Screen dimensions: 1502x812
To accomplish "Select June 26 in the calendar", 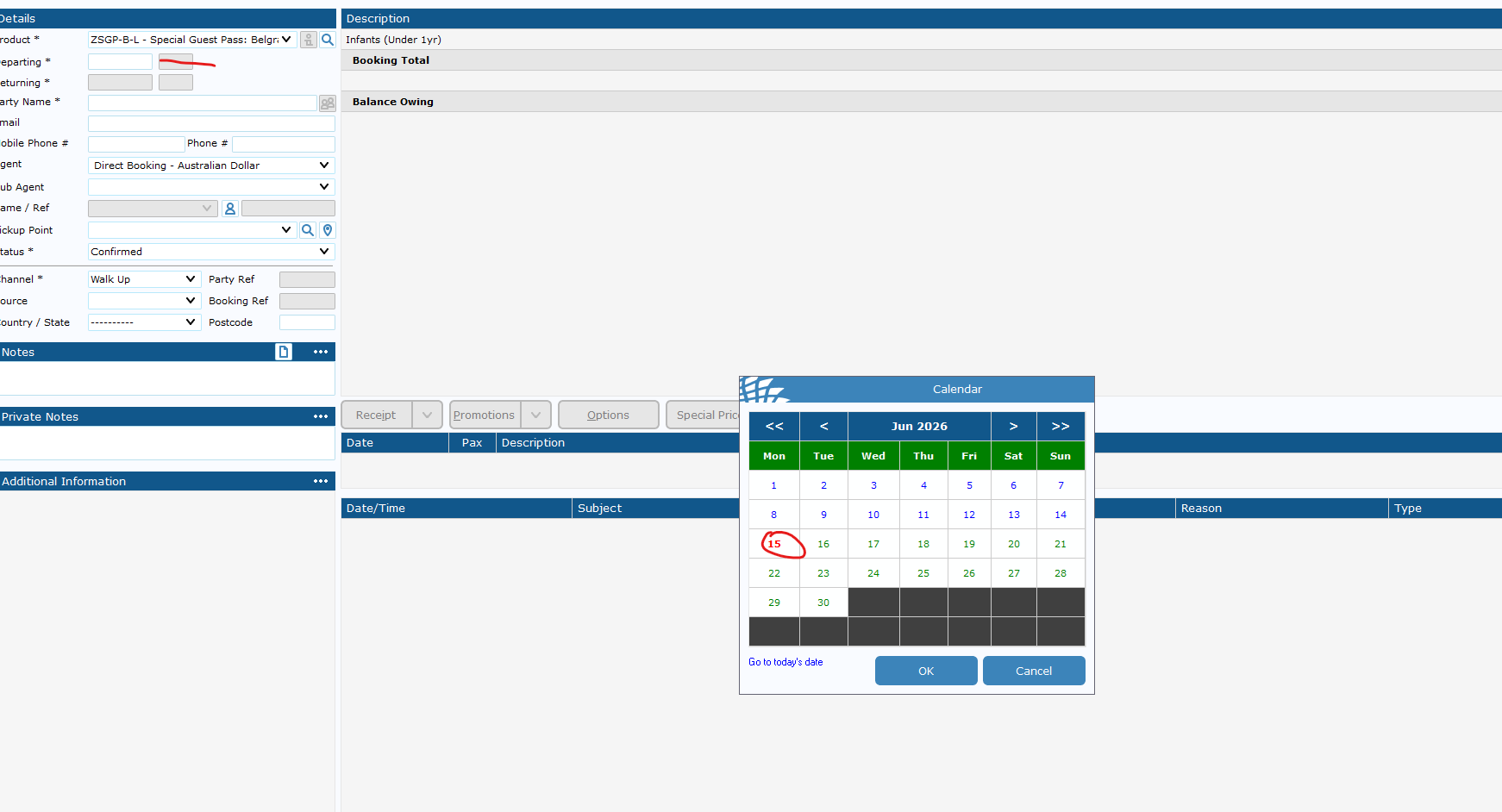I will click(x=969, y=573).
